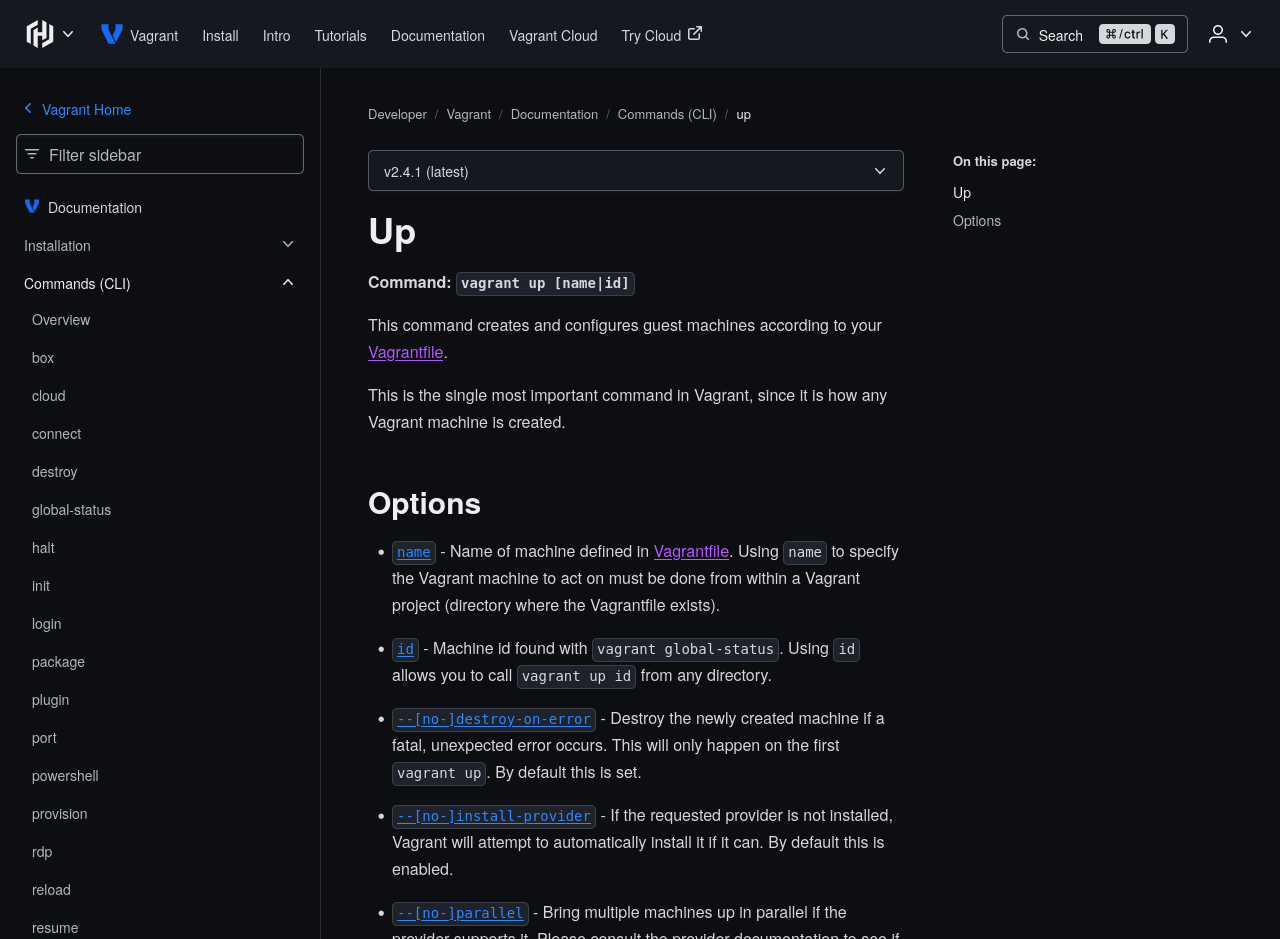Open the user account menu icon
This screenshot has width=1280, height=939.
[1218, 34]
